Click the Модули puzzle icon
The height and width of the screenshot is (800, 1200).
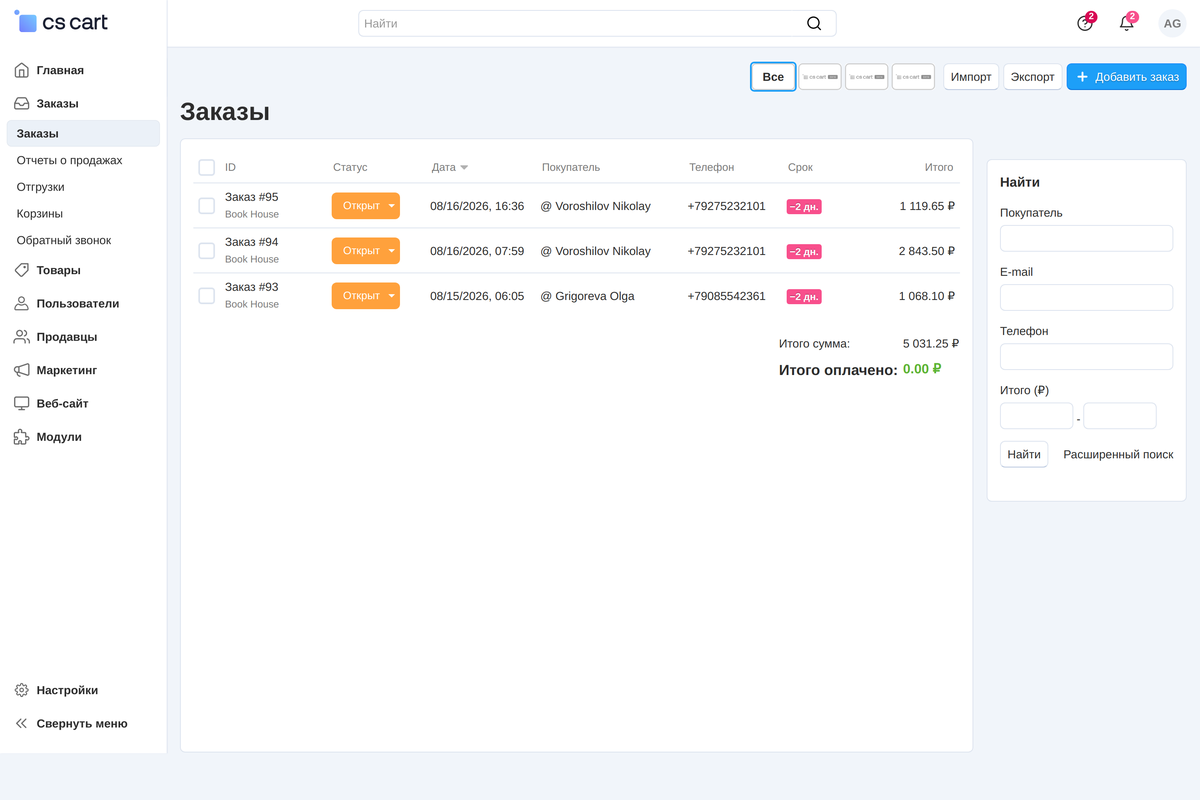click(21, 437)
